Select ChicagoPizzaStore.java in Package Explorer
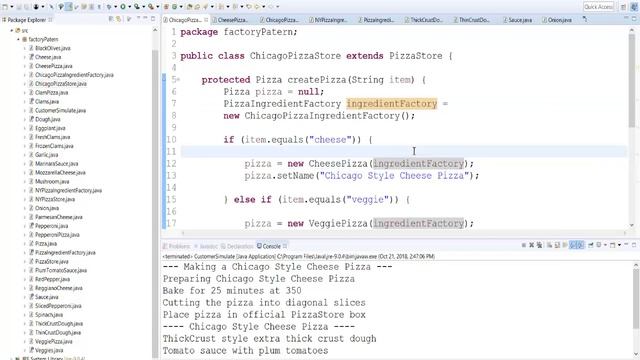This screenshot has width=640, height=360. pos(61,84)
